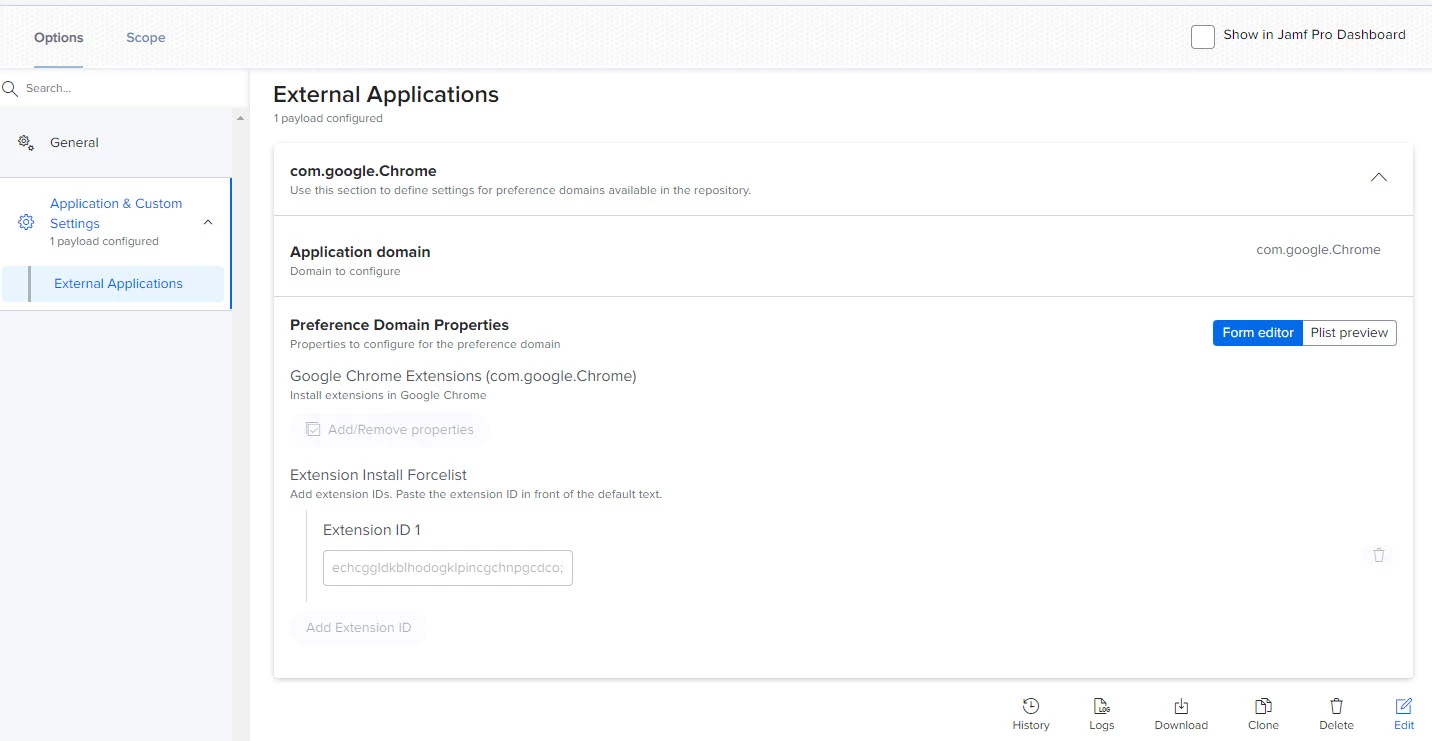Click the sidebar scrollbar up arrow
Viewport: 1432px width, 741px height.
(x=240, y=119)
